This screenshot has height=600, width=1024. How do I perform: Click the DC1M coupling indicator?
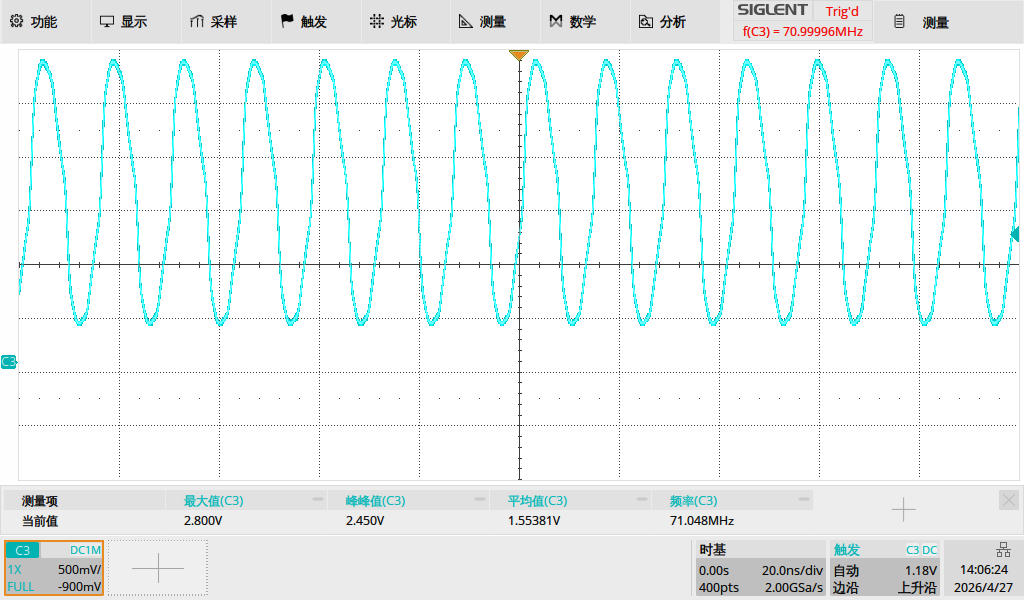(85, 550)
